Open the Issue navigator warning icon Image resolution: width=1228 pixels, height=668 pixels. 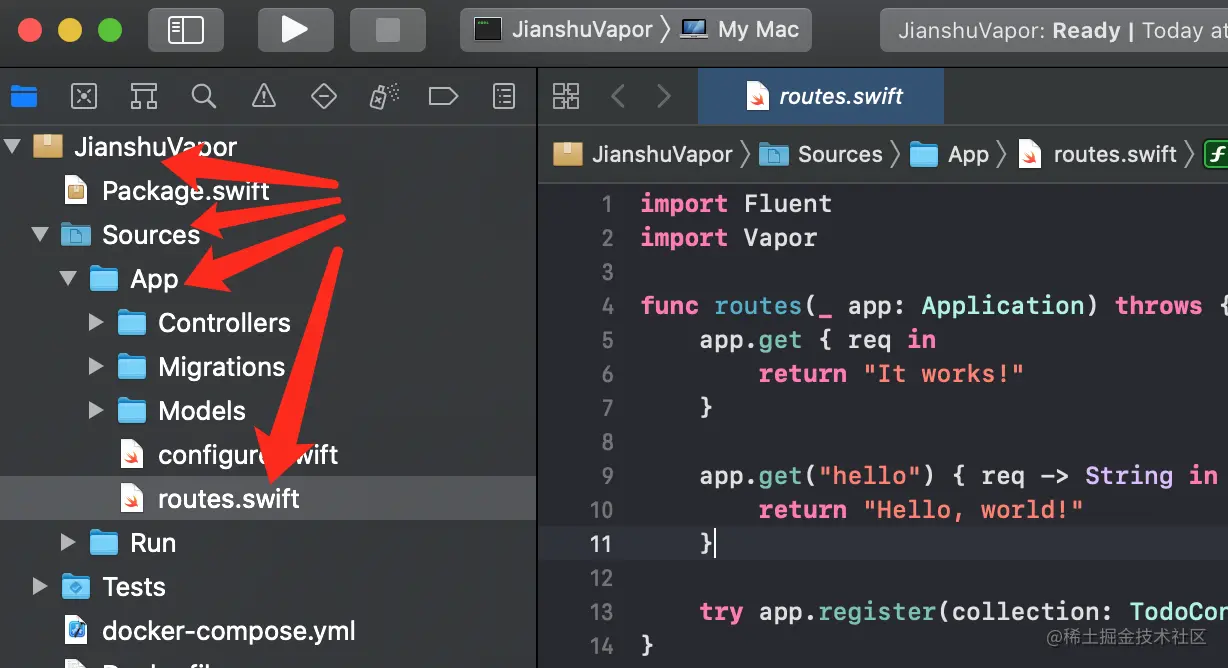tap(264, 96)
